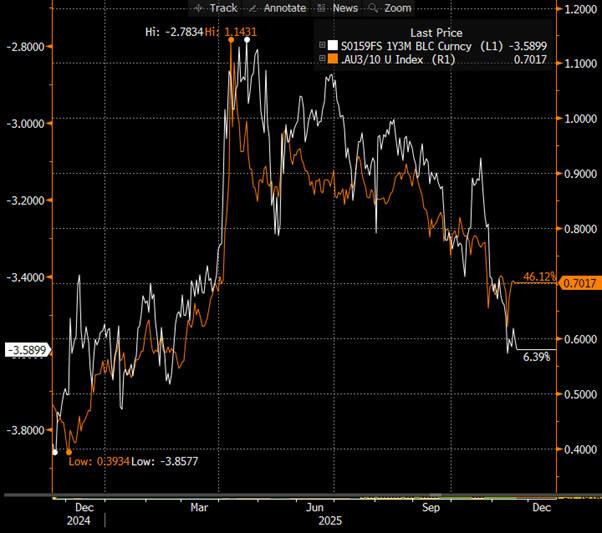Click the 46.12% orange percentage label
Viewport: 602px width, 533px height.
pyautogui.click(x=539, y=276)
